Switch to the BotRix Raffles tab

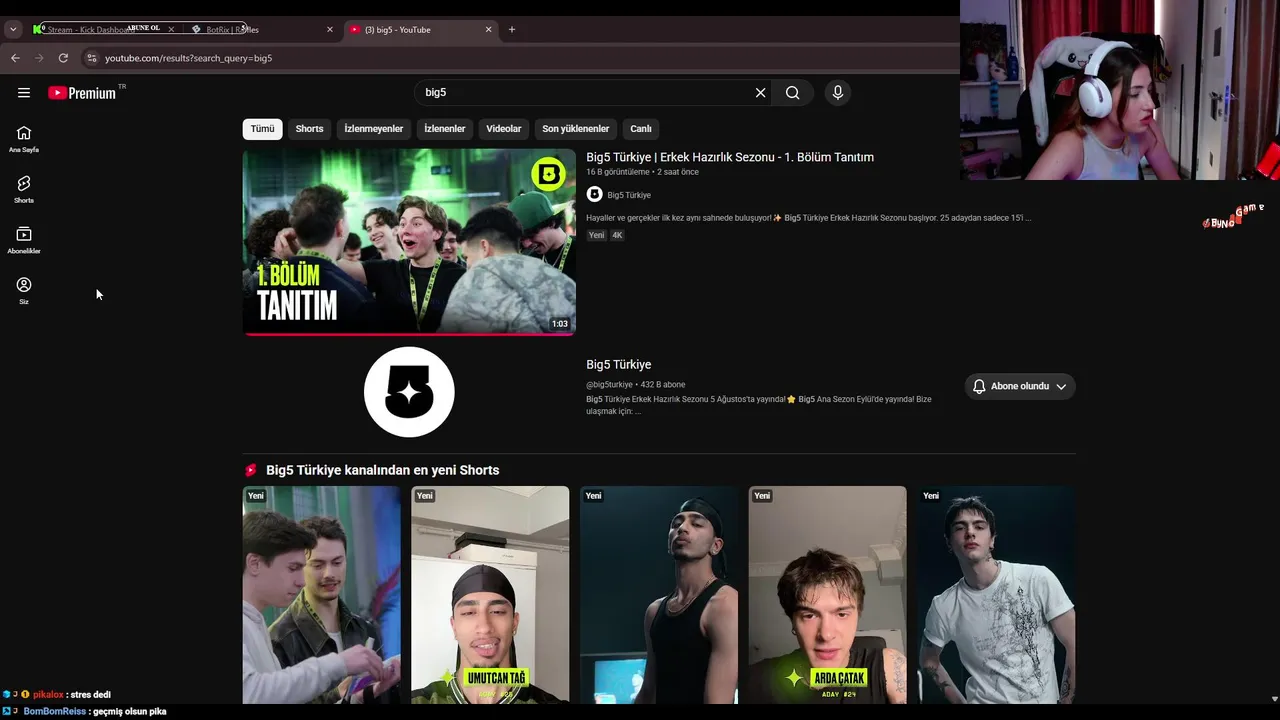[262, 29]
